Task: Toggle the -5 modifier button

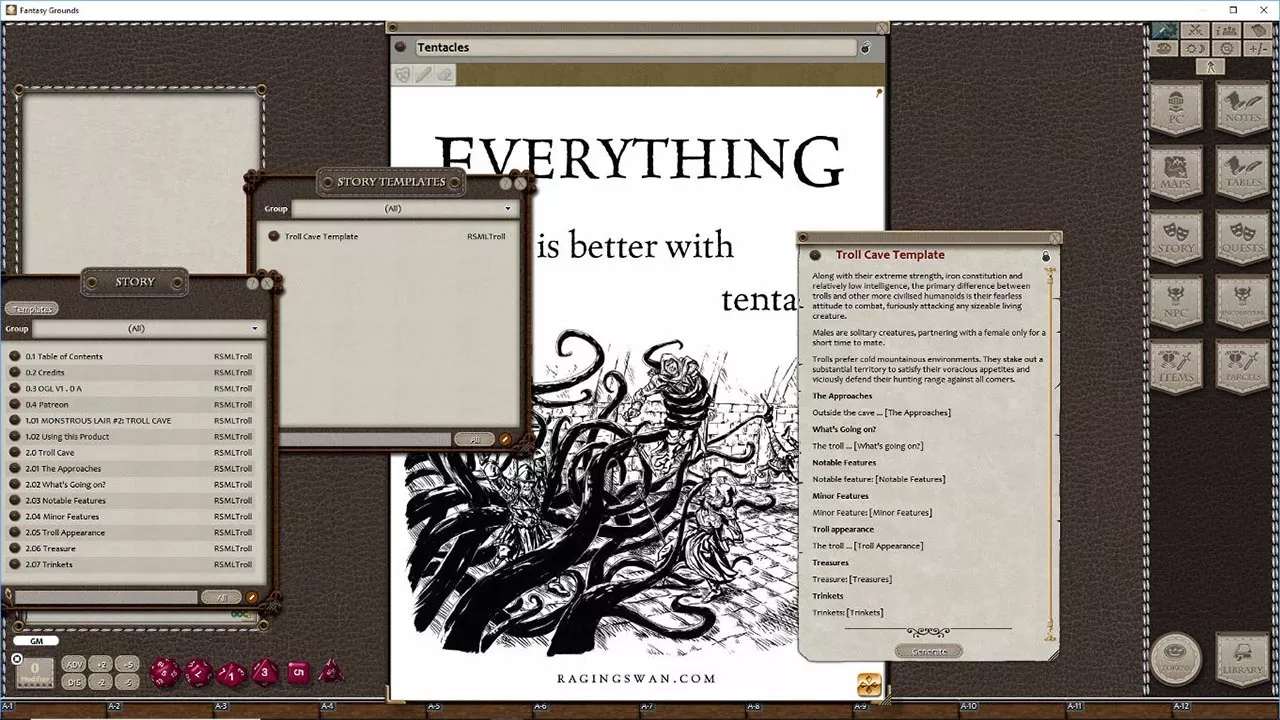Action: pos(127,682)
